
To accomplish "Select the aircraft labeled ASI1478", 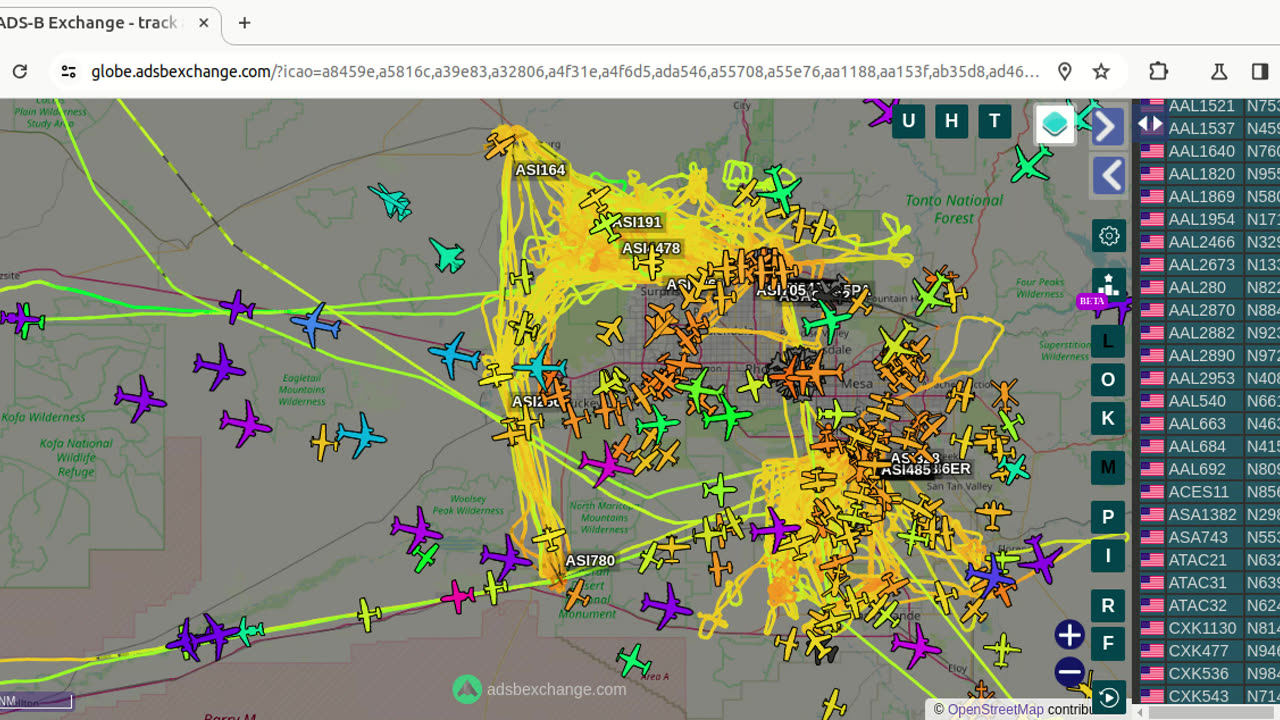I will pos(651,248).
